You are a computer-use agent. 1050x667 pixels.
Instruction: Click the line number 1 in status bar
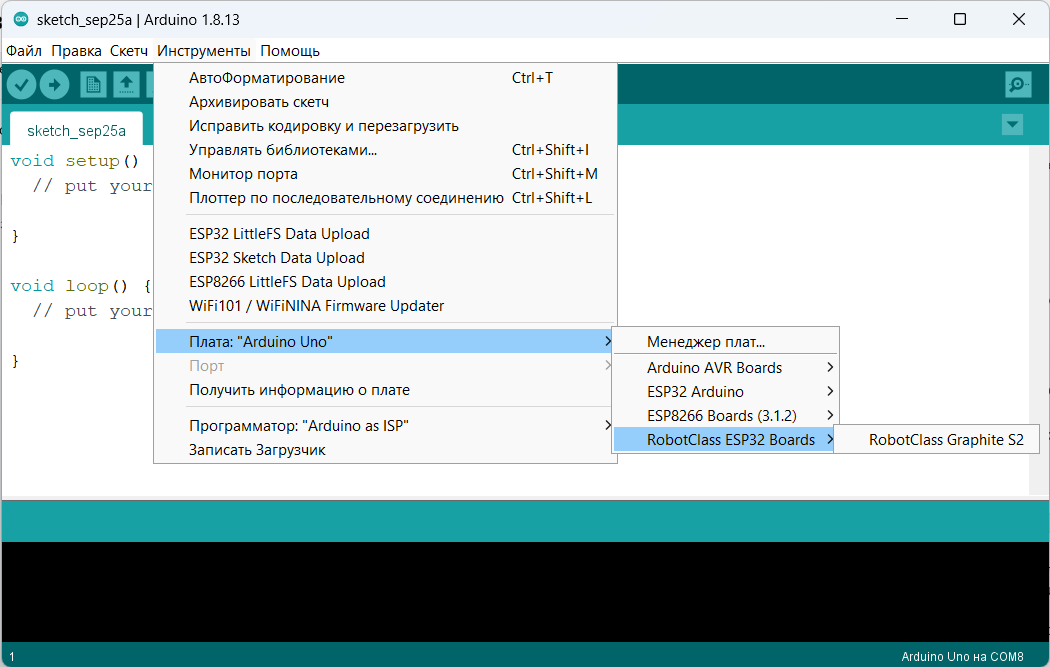(11, 657)
